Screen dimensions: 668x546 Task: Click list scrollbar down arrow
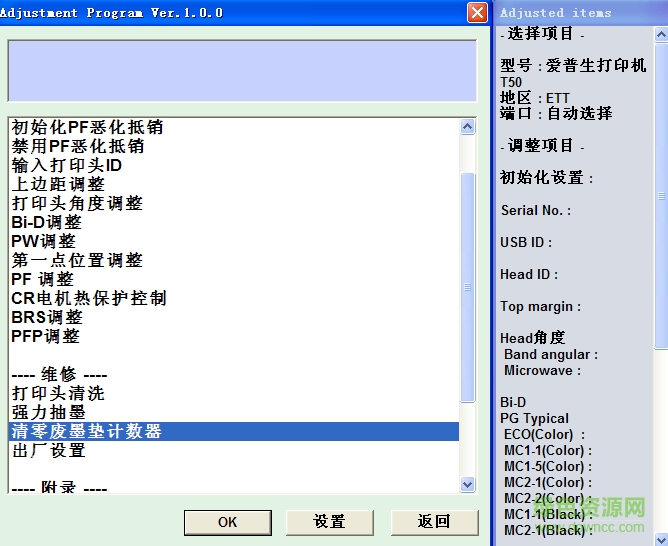pyautogui.click(x=467, y=484)
